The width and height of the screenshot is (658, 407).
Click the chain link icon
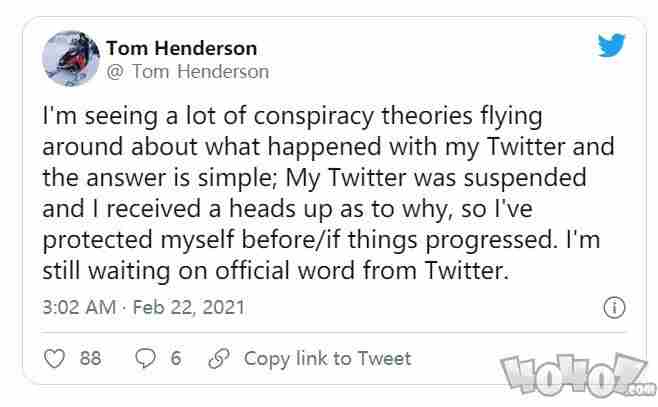pos(218,358)
